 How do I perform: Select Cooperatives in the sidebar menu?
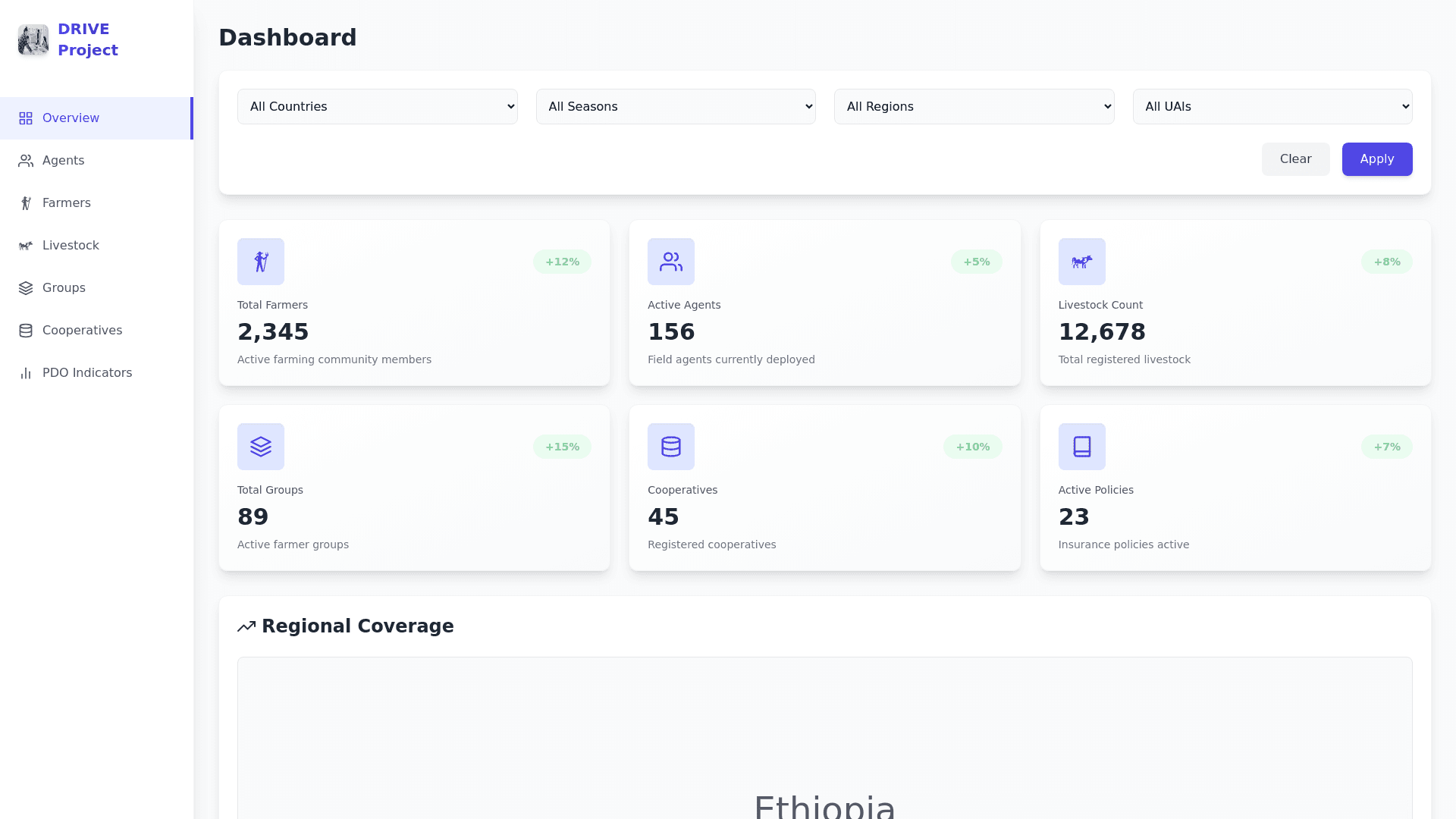click(82, 331)
